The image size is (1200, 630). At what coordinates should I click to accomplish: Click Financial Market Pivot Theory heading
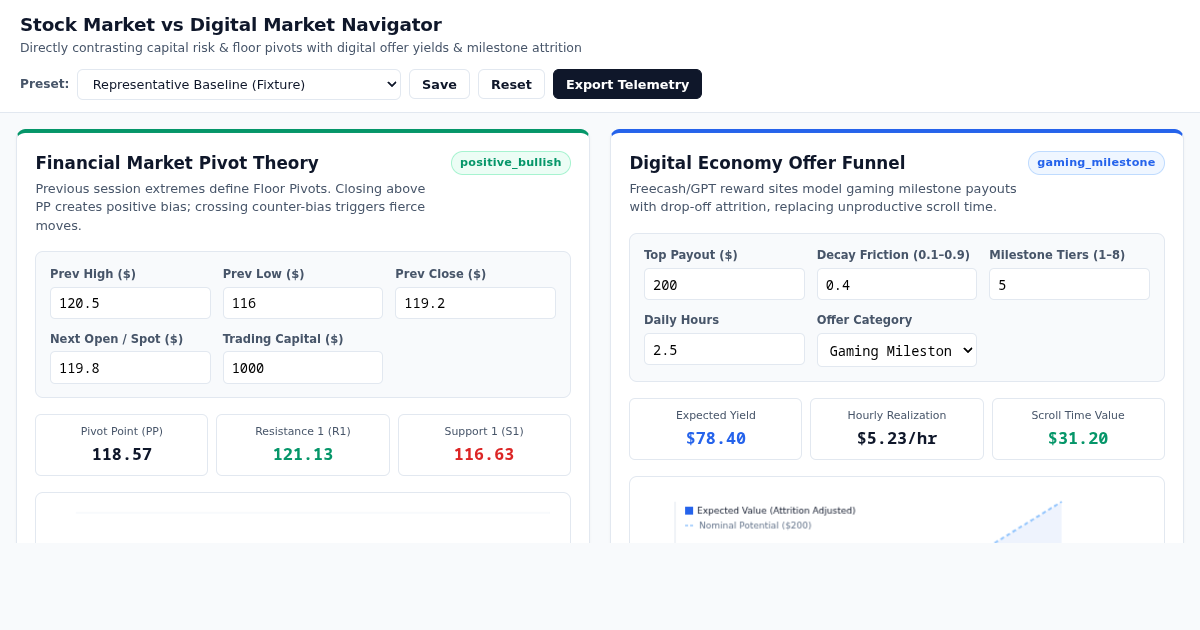tap(177, 163)
